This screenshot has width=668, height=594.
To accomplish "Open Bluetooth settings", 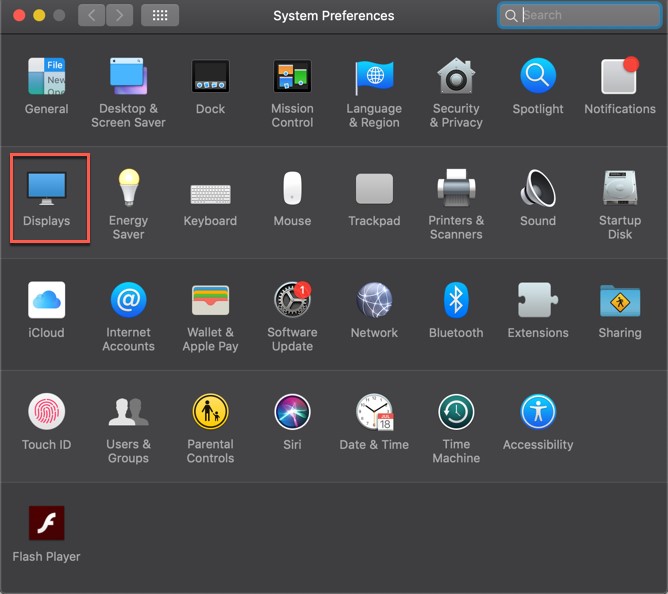I will (456, 310).
